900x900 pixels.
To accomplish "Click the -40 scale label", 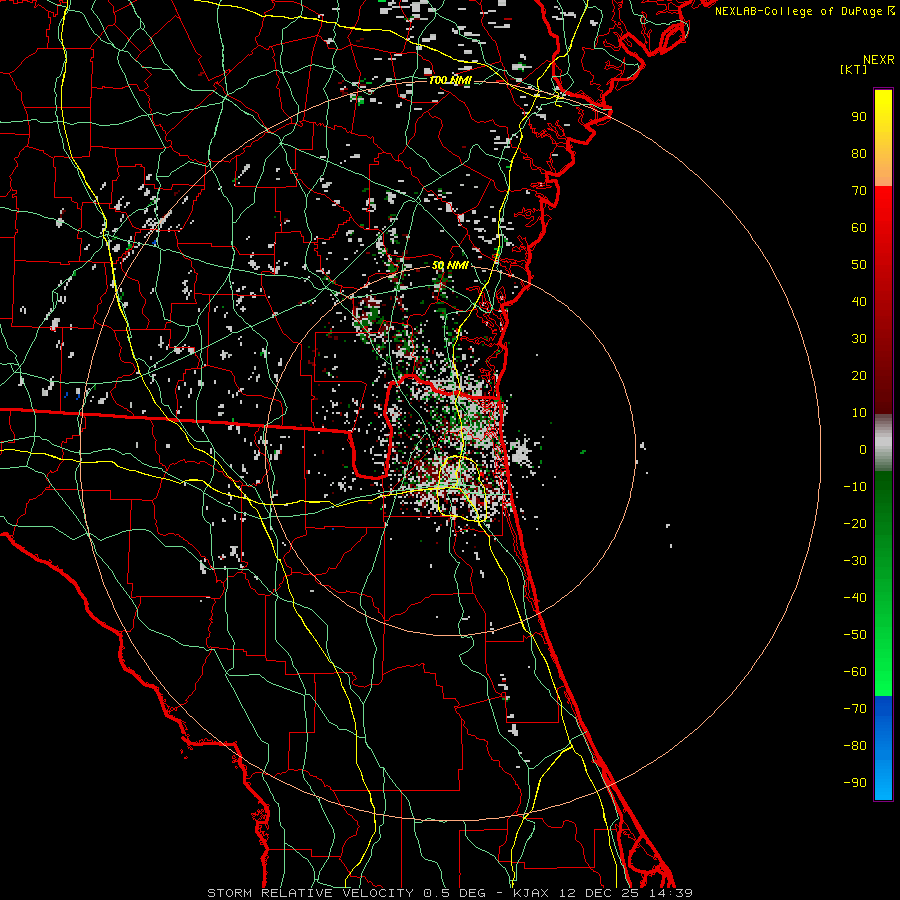I will click(x=855, y=598).
